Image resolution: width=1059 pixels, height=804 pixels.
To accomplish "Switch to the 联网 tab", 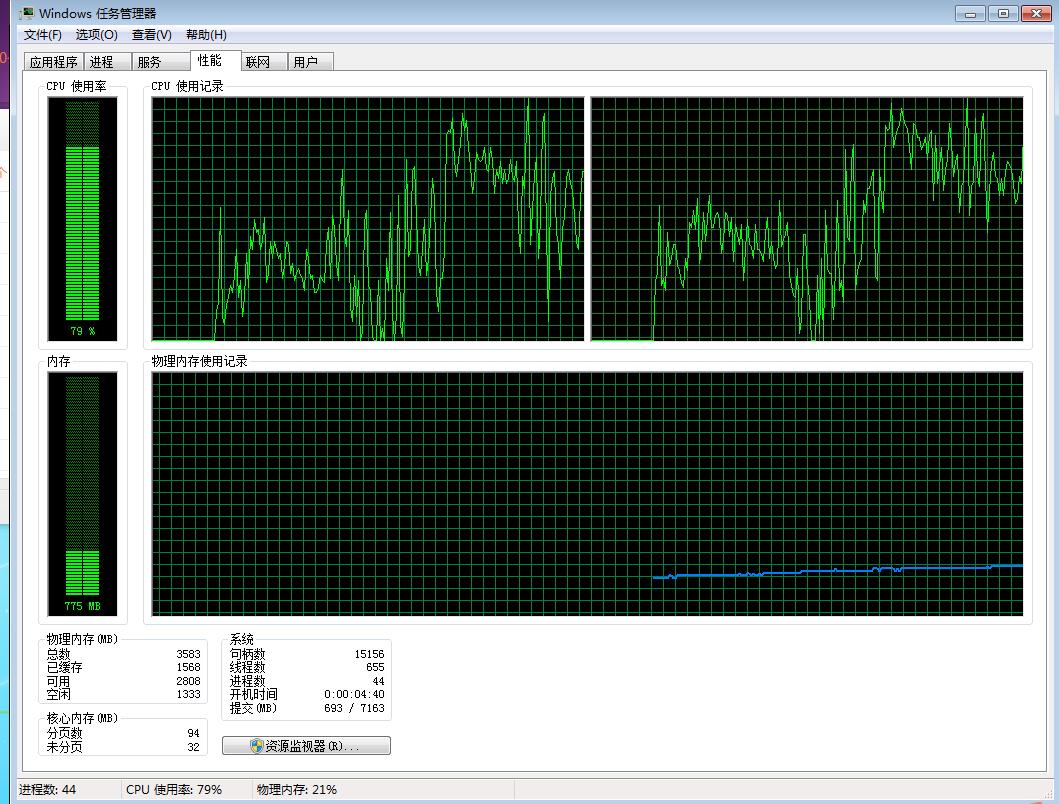I will click(x=263, y=62).
